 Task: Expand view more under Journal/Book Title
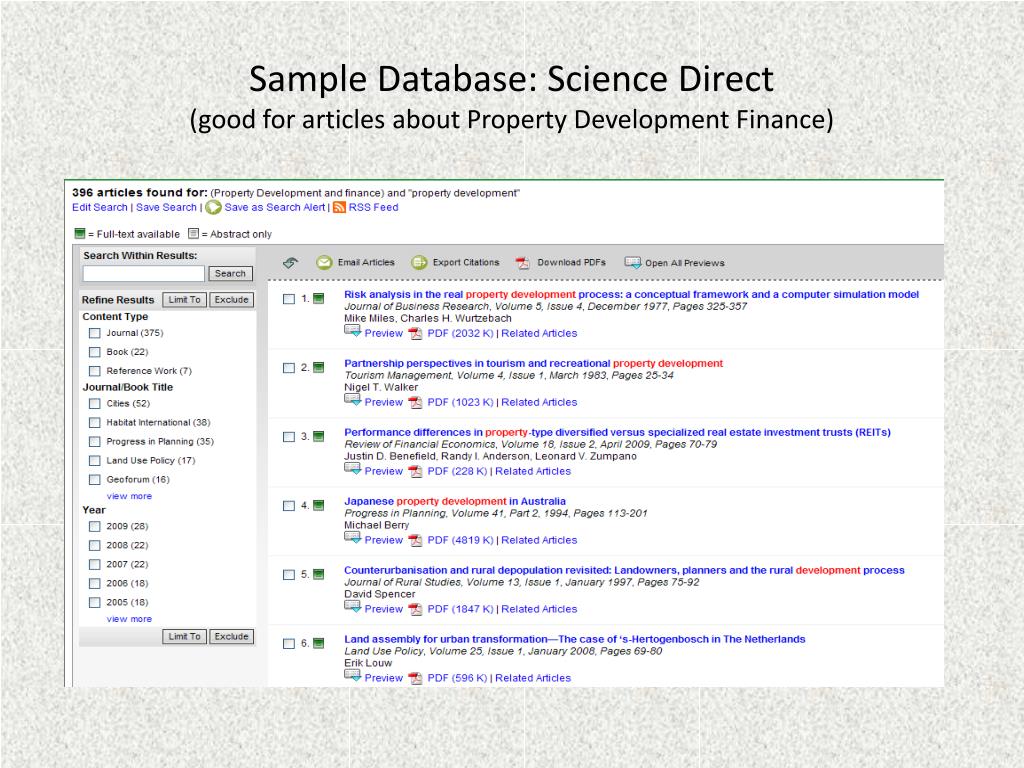pos(129,496)
